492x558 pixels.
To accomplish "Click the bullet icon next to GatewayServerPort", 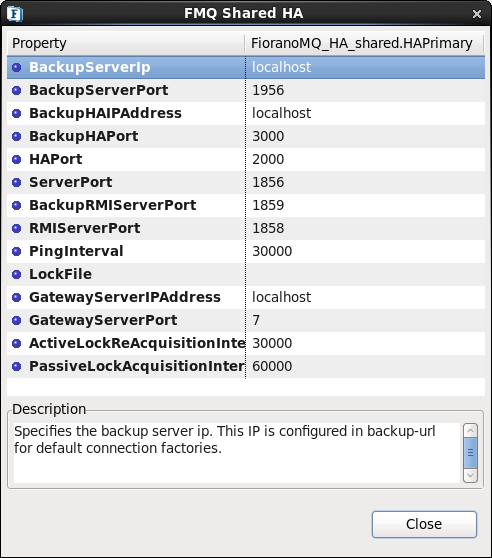I will (x=17, y=320).
